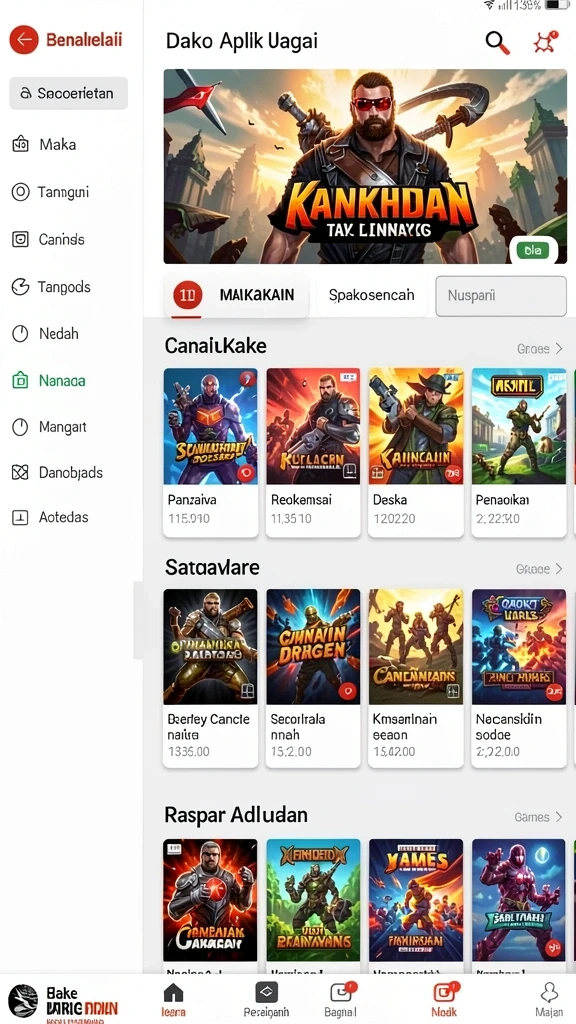
Task: Click the Sacoerietan sidebar button
Action: tap(69, 93)
